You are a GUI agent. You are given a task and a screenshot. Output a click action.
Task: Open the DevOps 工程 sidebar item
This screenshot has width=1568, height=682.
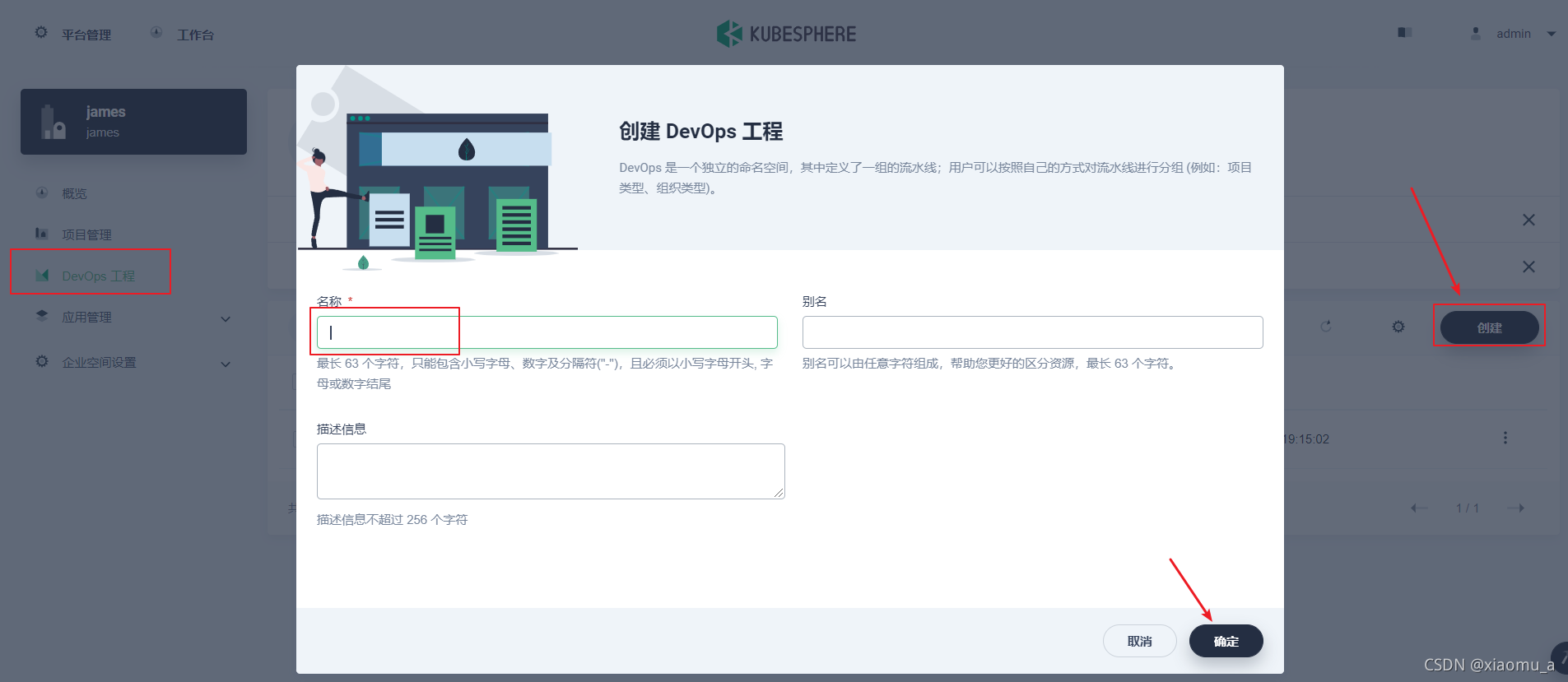(x=98, y=276)
